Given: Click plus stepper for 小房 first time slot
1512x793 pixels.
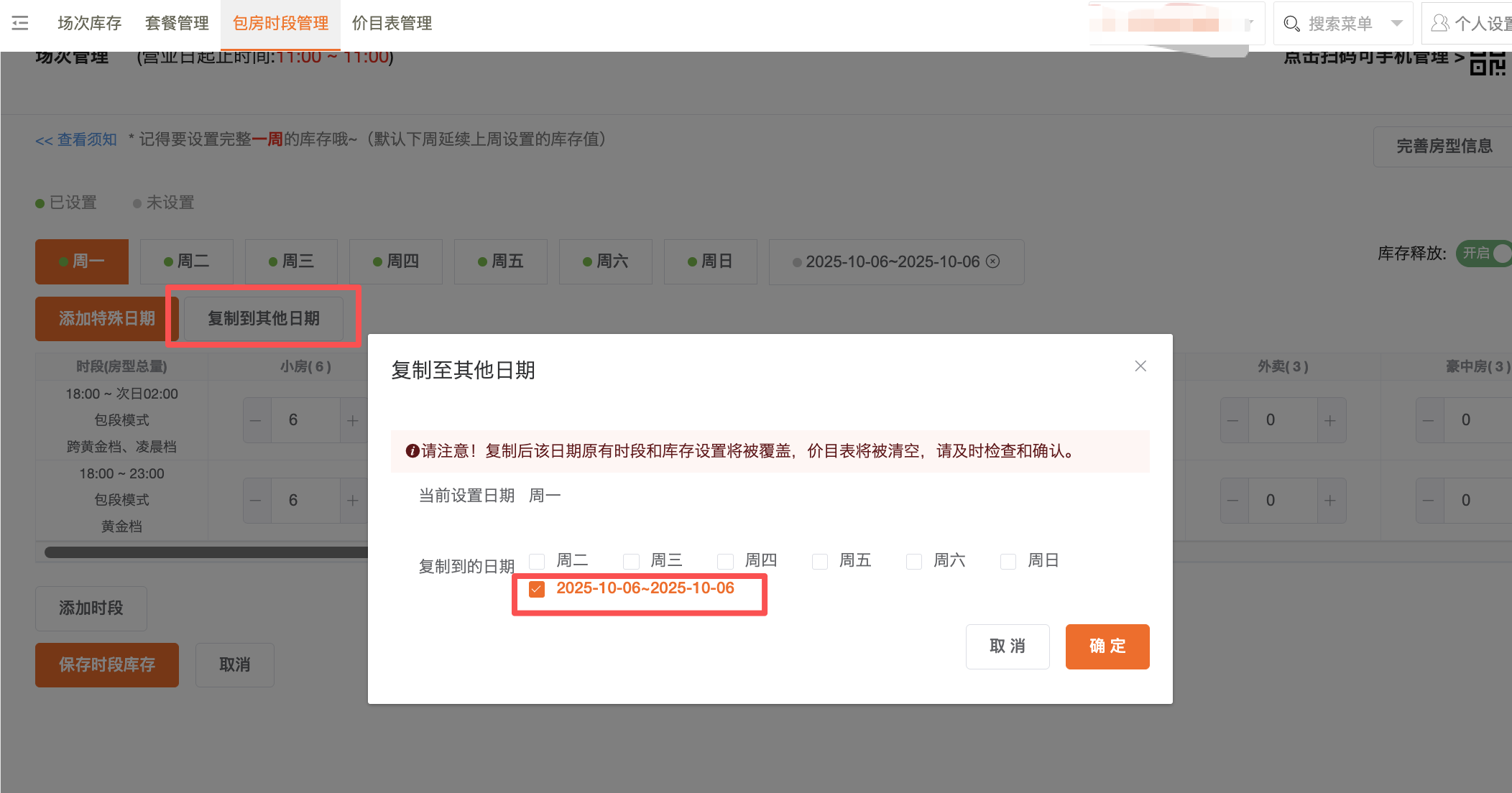Looking at the screenshot, I should 352,421.
